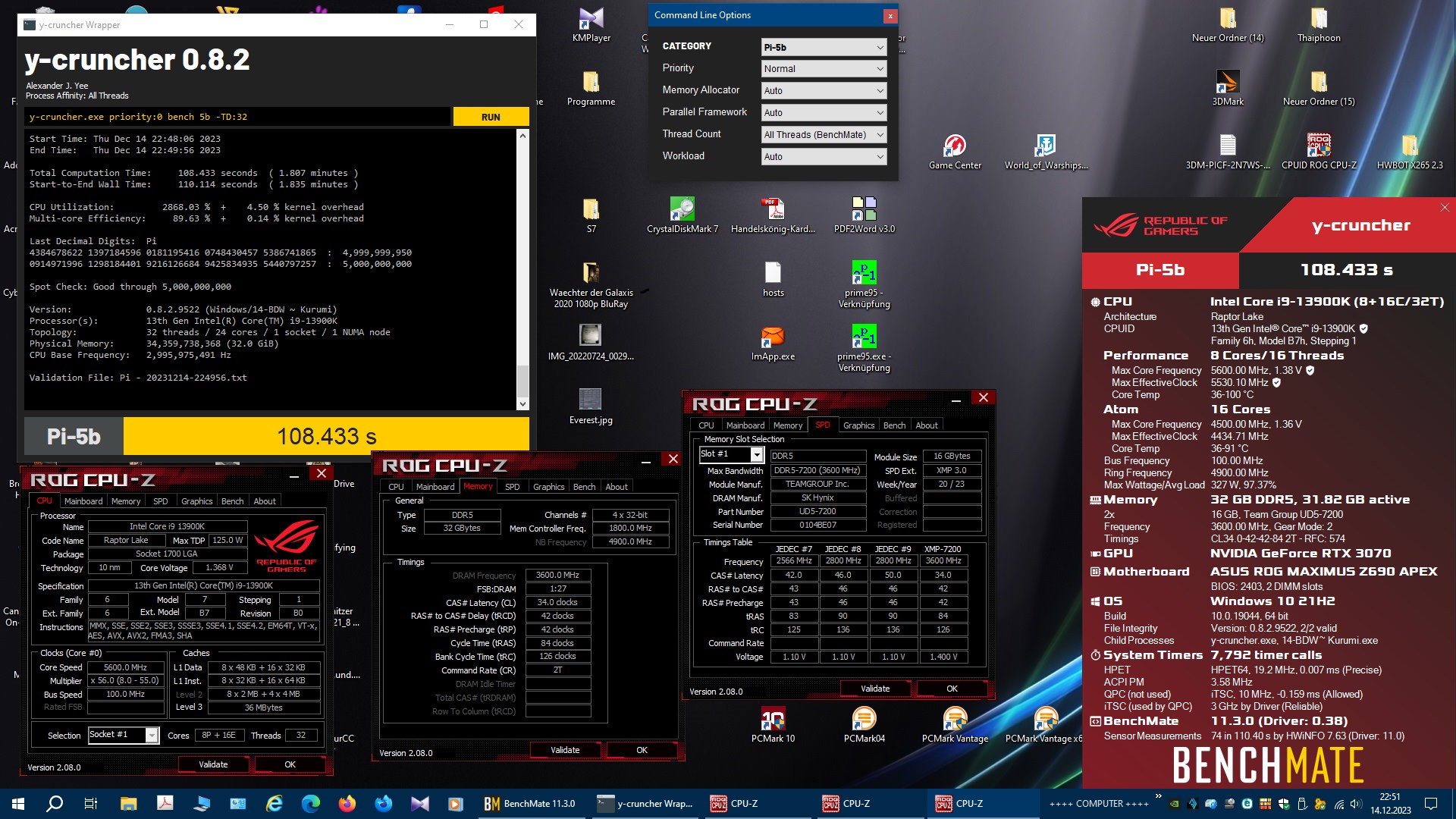Click OK in CPU-Z CPU window
Screen dimensions: 1456x819
click(x=290, y=764)
